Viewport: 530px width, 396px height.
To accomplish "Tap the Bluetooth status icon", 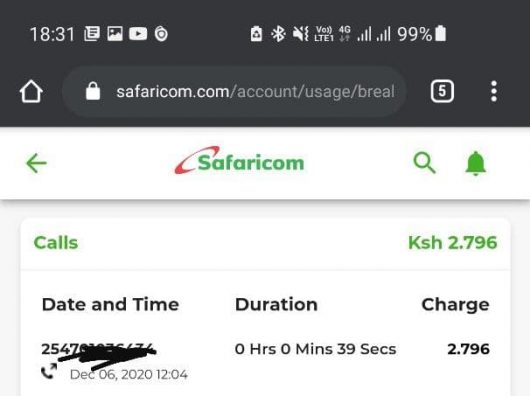I will [x=279, y=34].
